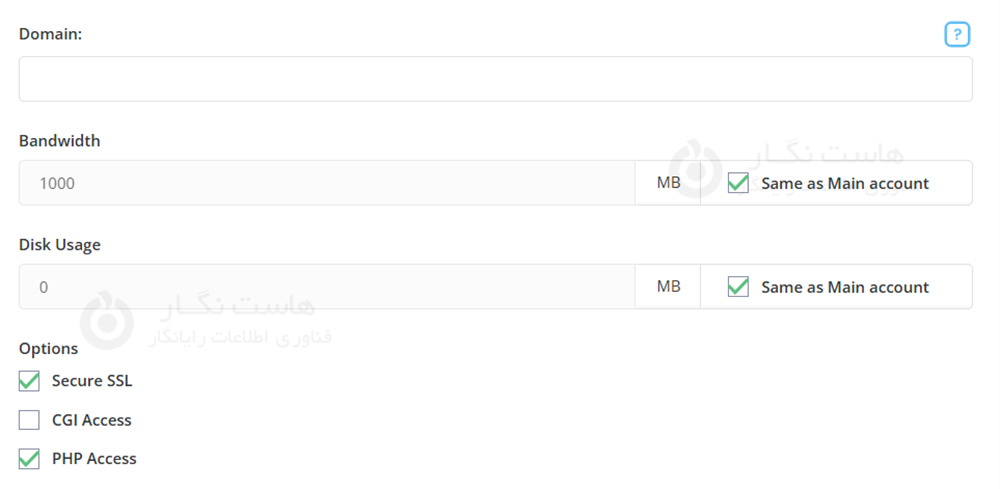Open the help question mark icon
This screenshot has width=1000, height=489.
point(957,35)
